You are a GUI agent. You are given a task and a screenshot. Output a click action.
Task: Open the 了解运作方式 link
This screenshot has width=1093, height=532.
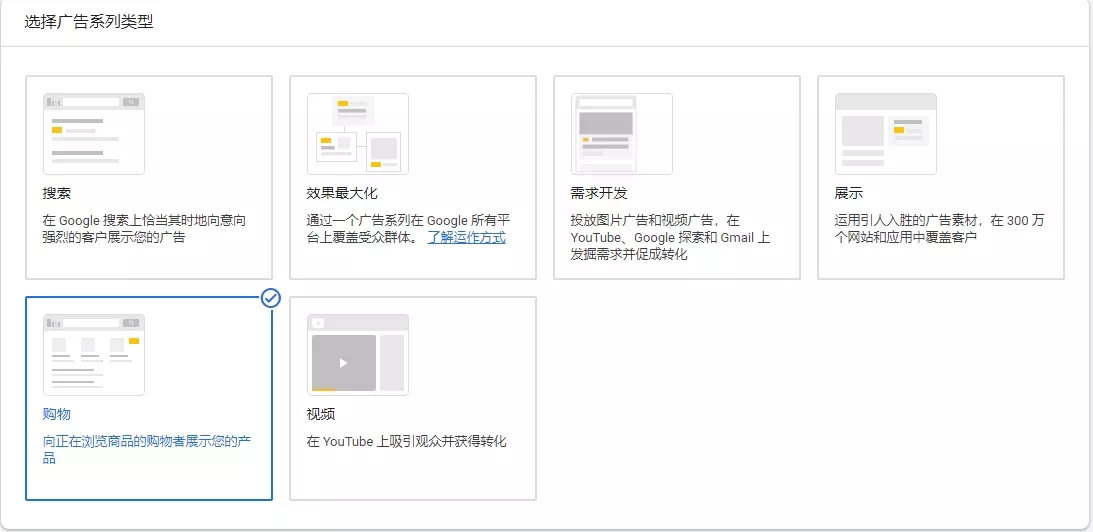pos(466,238)
